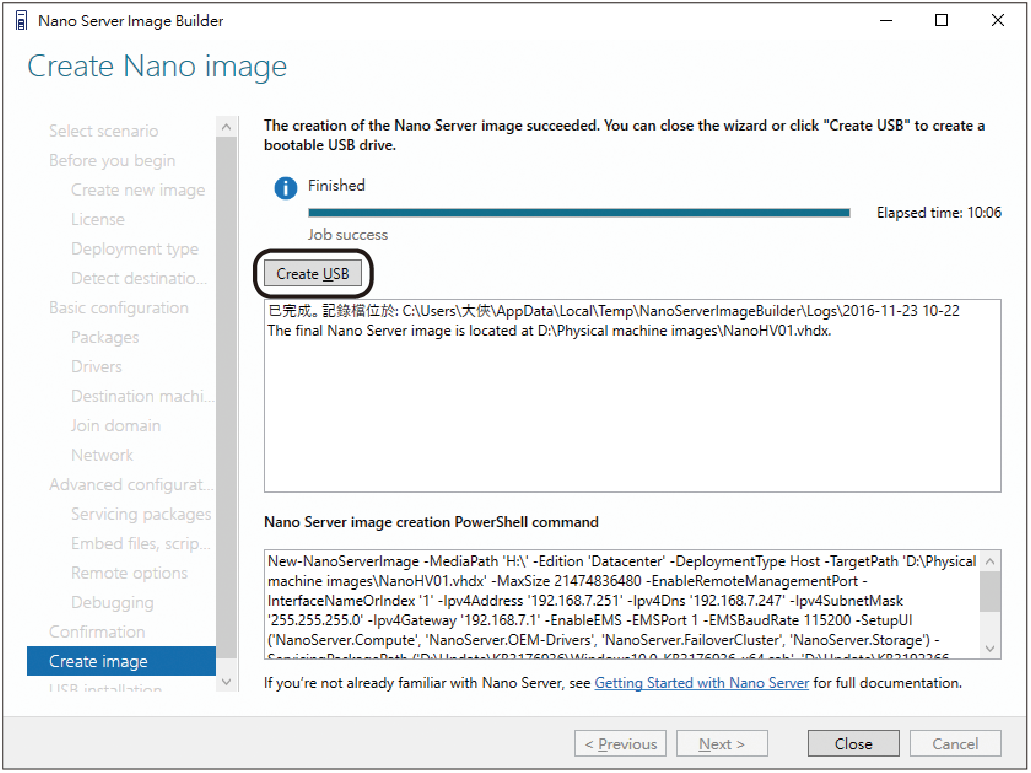Viewport: 1031px width, 773px height.
Task: Click the Cancel button
Action: pos(955,743)
